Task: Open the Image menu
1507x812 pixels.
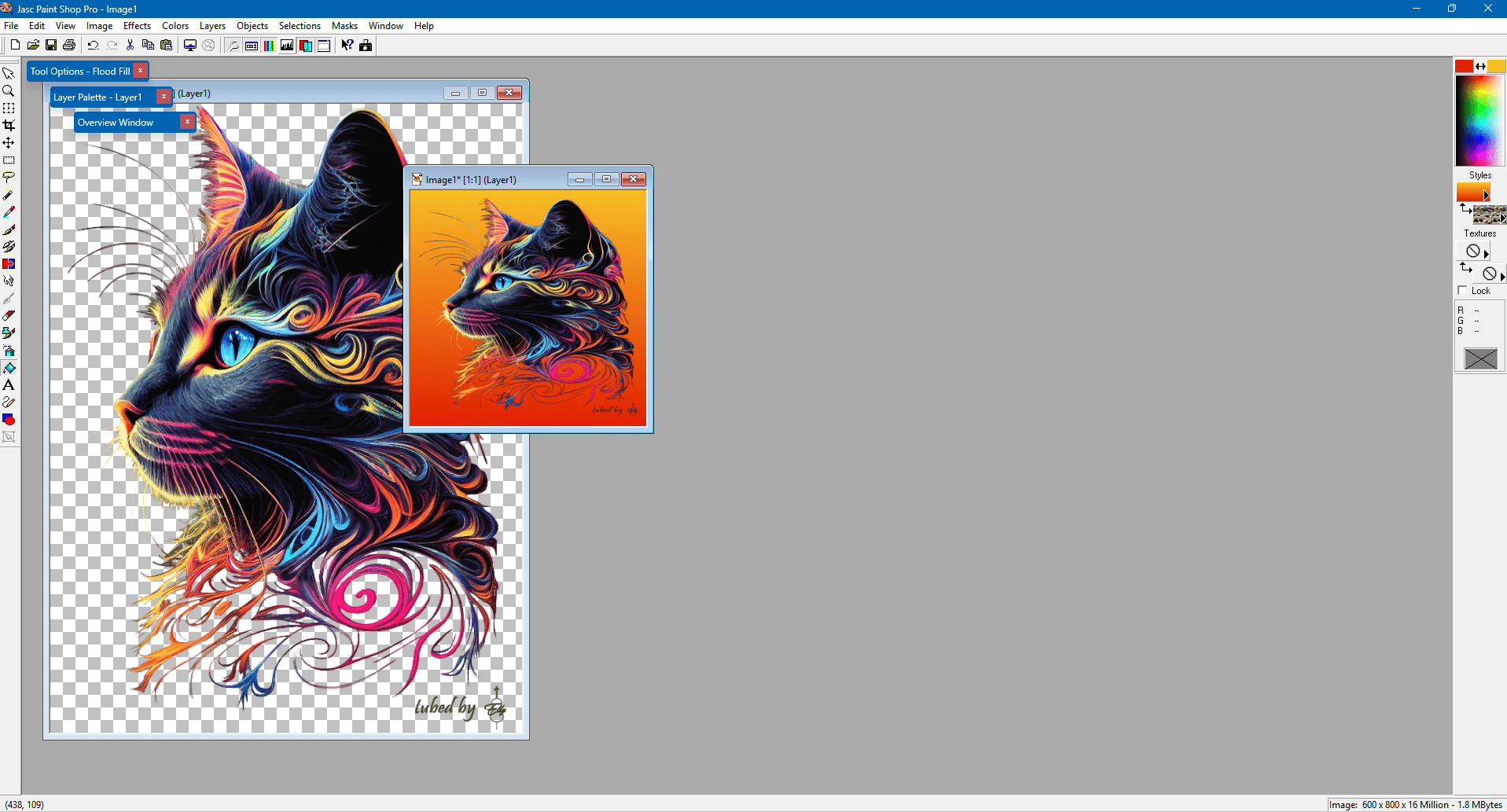Action: click(99, 26)
